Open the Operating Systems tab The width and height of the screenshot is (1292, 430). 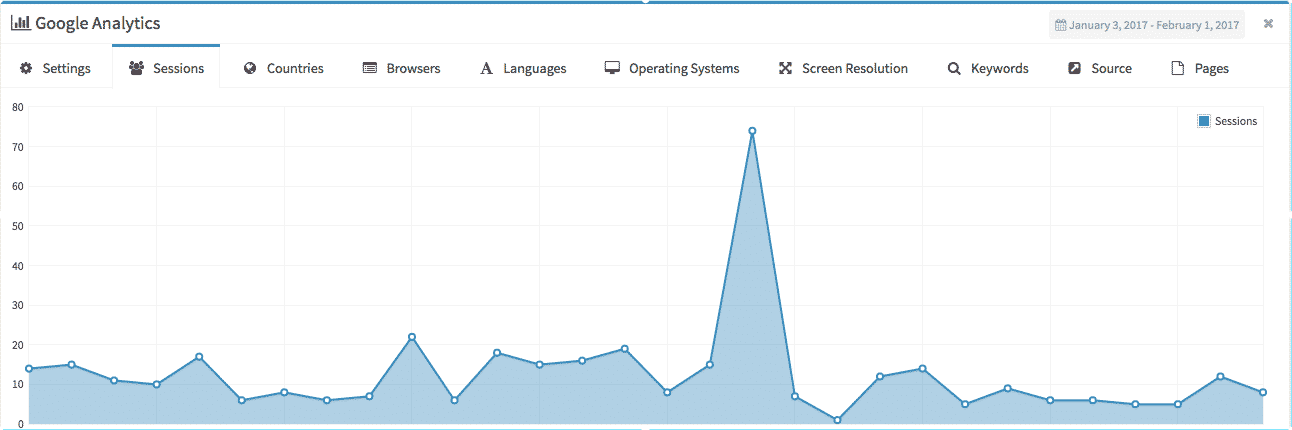tap(672, 68)
